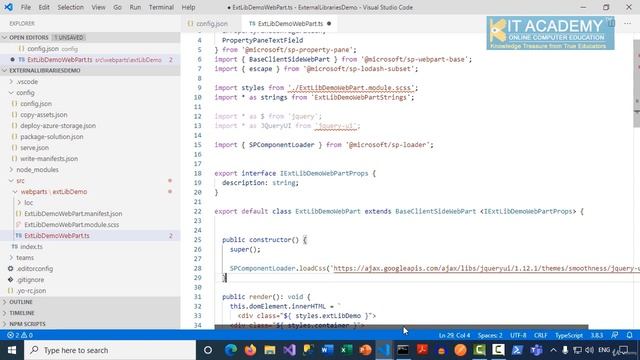Viewport: 640px width, 360px height.
Task: Click the horizontal editor scrollbar
Action: pyautogui.click(x=401, y=327)
